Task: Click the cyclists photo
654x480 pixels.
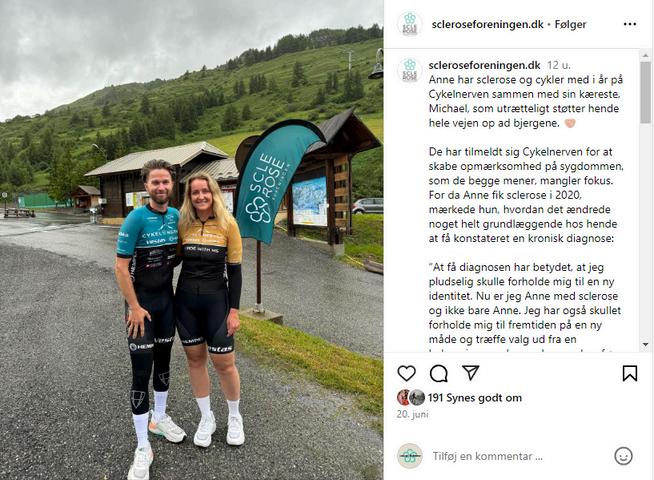Action: click(191, 240)
